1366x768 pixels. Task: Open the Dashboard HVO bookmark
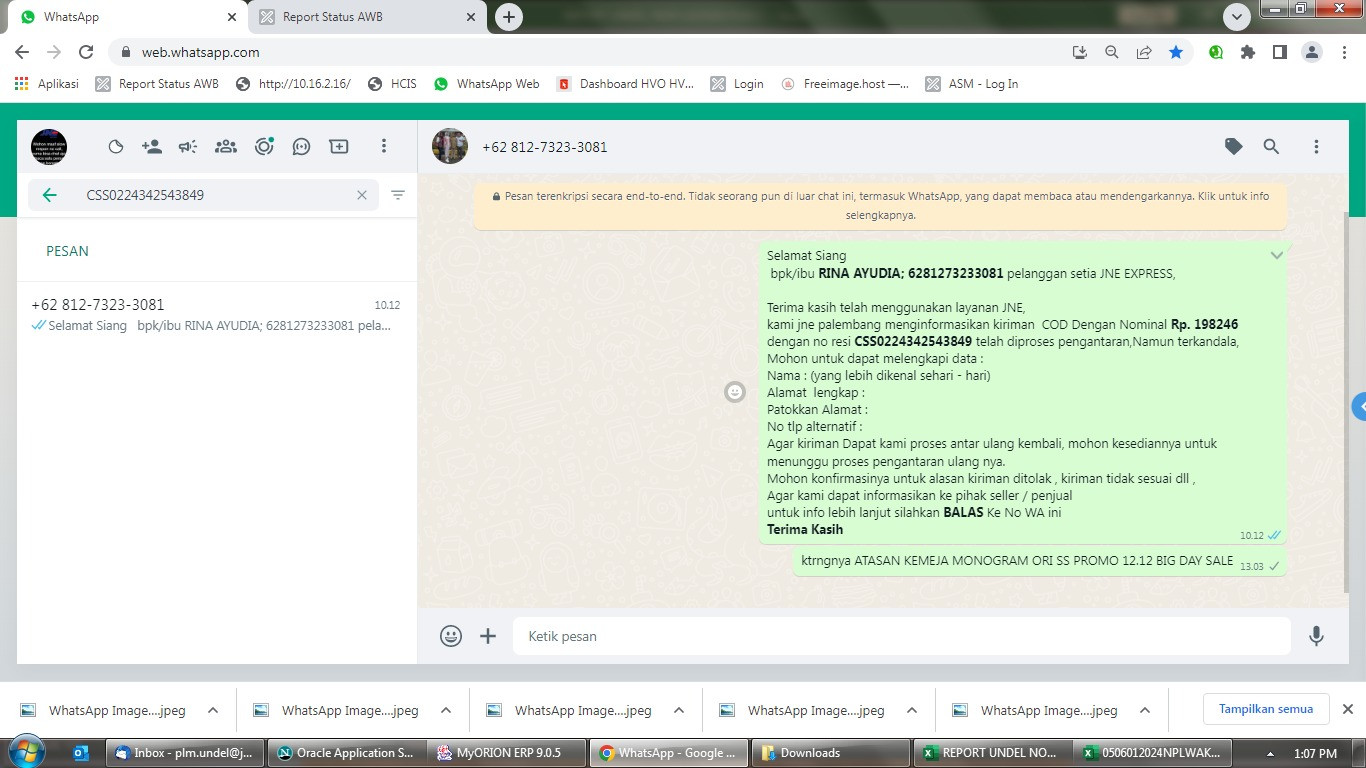tap(626, 84)
